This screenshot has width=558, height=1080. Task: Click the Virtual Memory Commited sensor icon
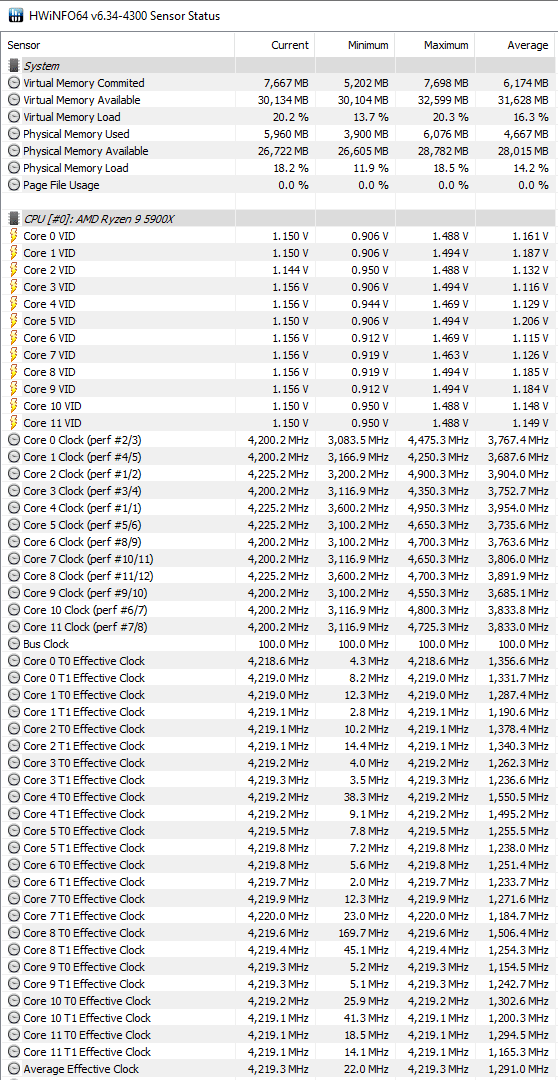(x=14, y=83)
